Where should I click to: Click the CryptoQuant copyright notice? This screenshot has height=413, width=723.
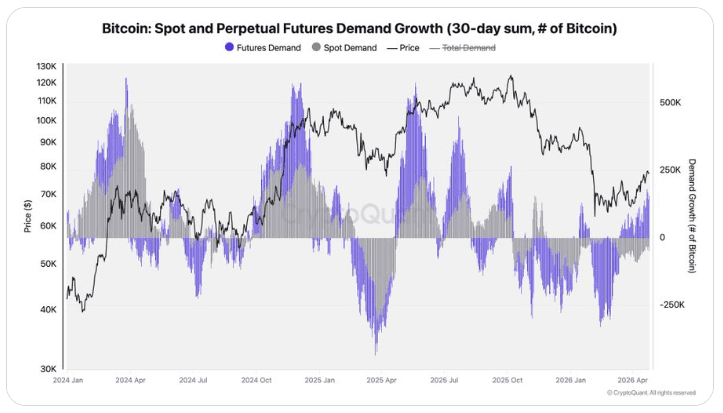[x=651, y=393]
